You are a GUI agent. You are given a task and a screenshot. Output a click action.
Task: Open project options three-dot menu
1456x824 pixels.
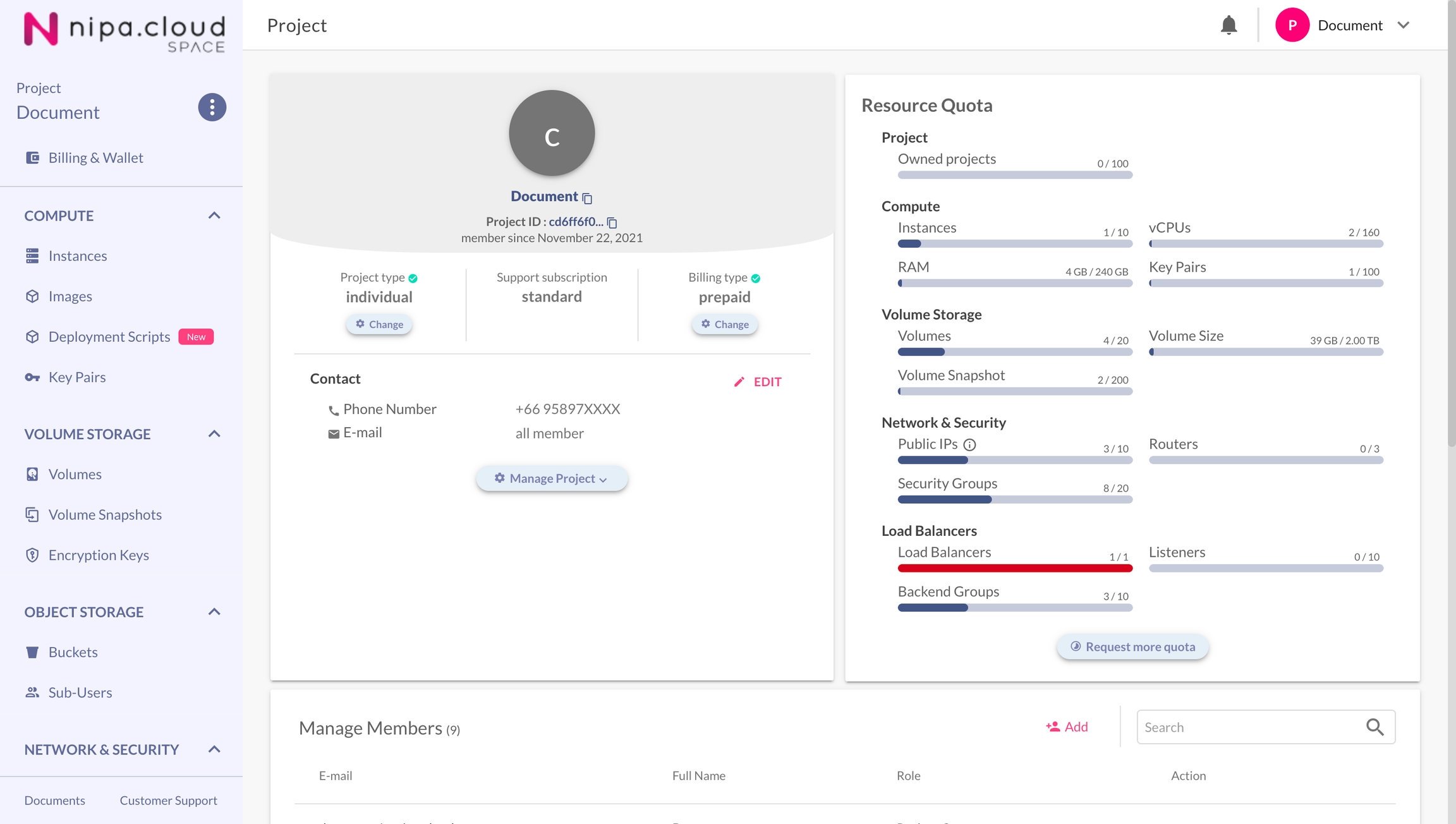[212, 107]
